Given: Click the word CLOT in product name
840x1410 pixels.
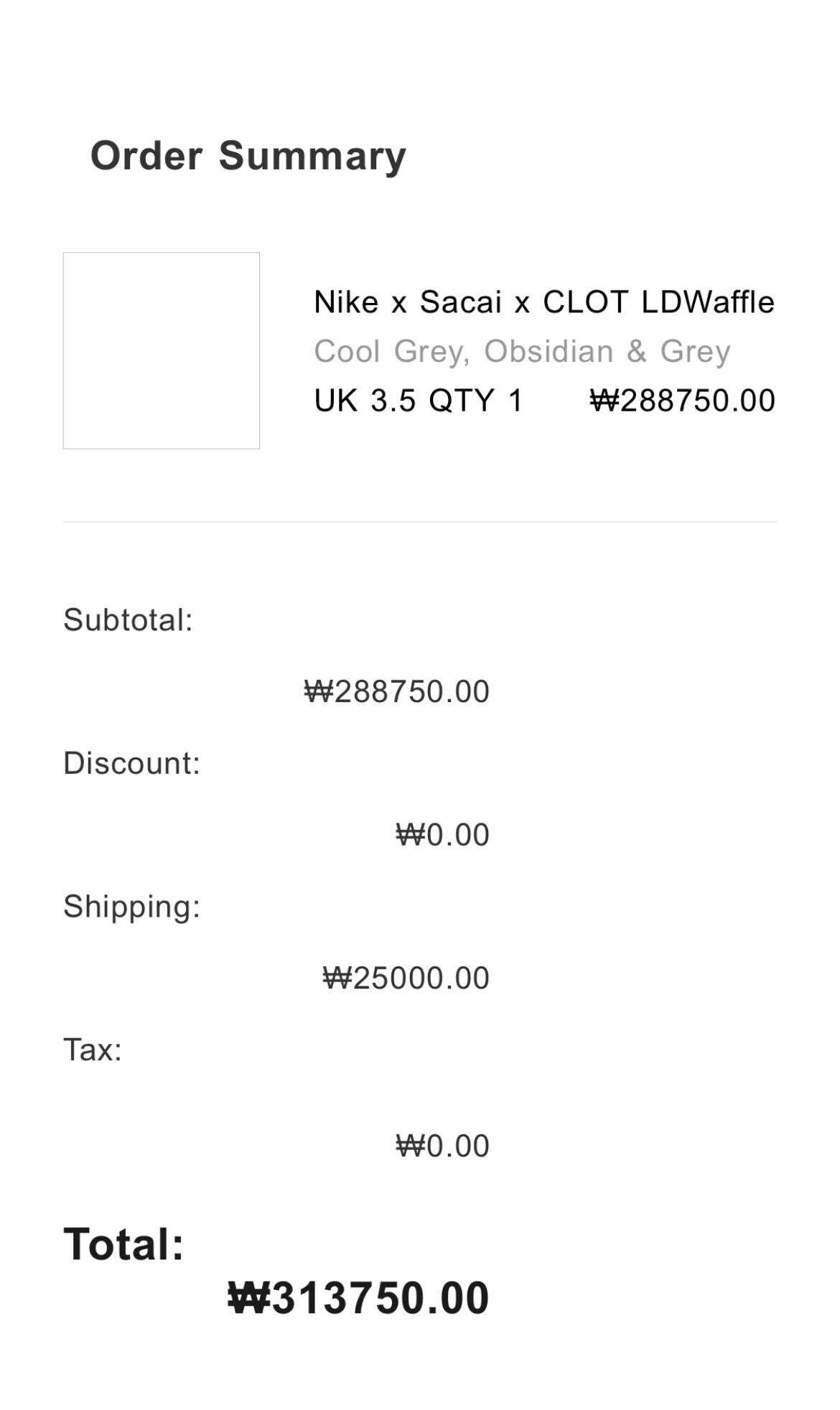Looking at the screenshot, I should (x=585, y=302).
